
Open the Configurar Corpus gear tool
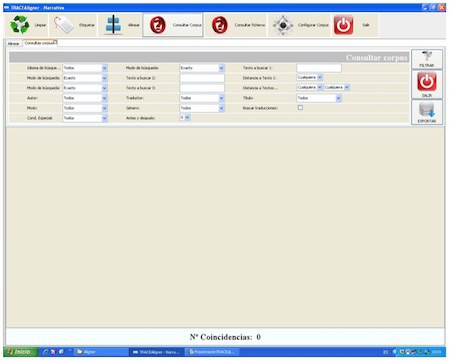299,25
